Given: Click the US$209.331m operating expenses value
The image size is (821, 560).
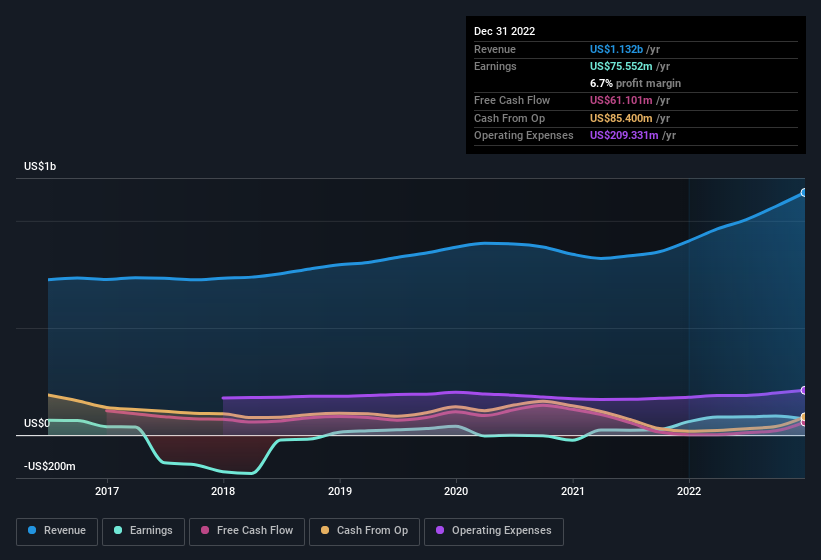Looking at the screenshot, I should coord(624,136).
